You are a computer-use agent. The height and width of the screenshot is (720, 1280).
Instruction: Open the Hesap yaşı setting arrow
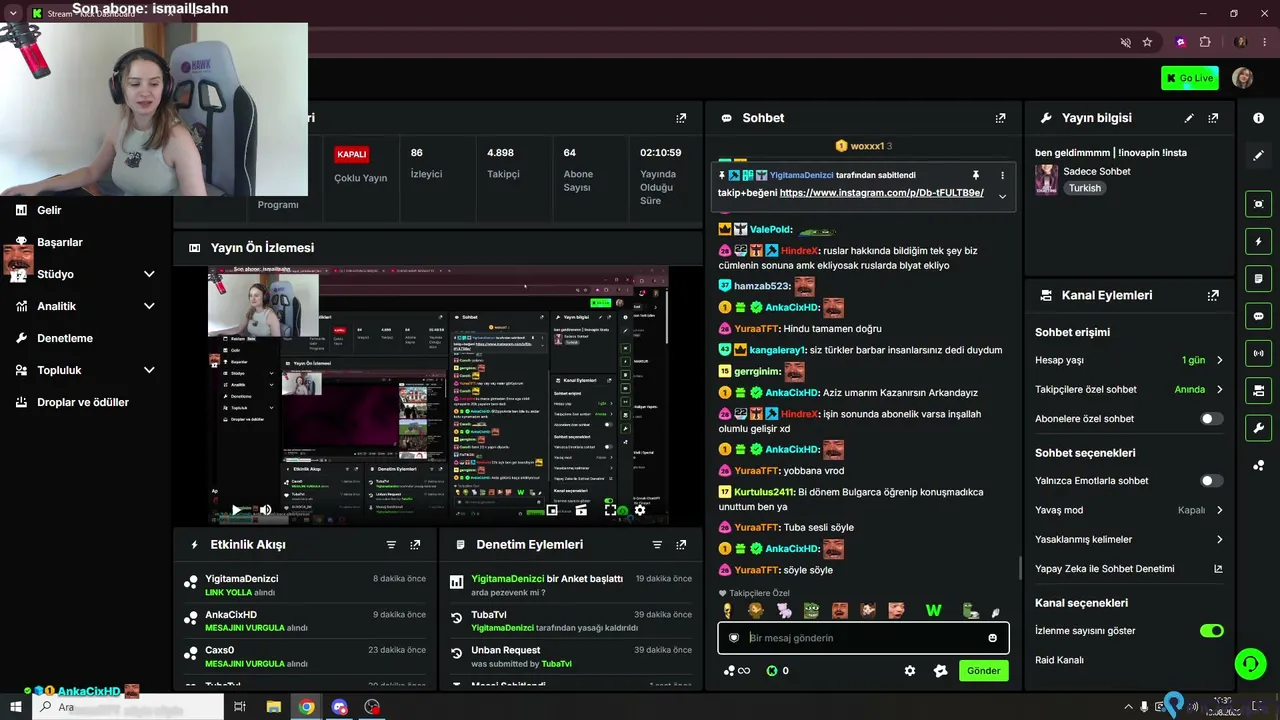click(x=1219, y=360)
